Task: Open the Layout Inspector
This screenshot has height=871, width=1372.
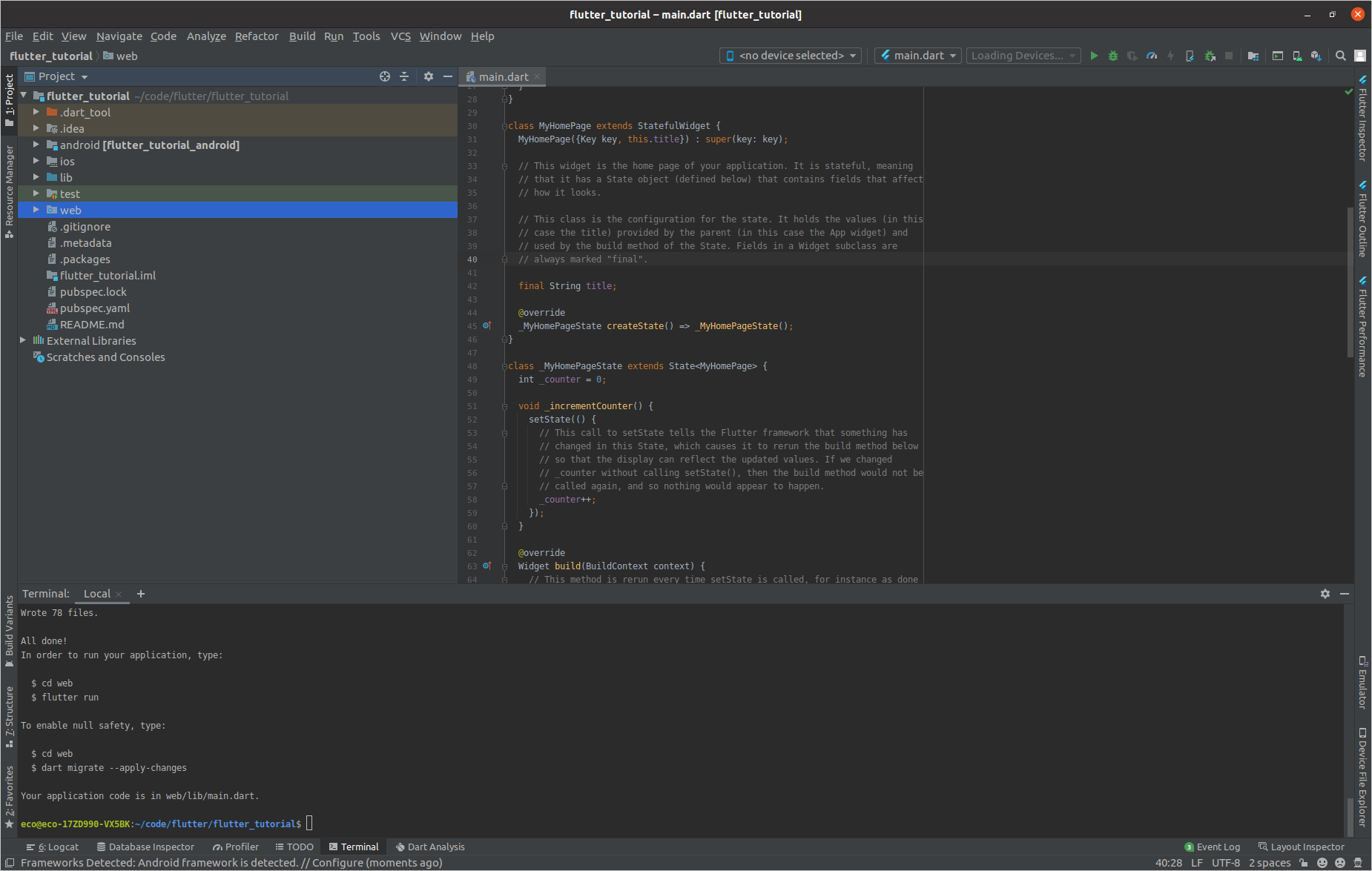Action: point(1302,847)
